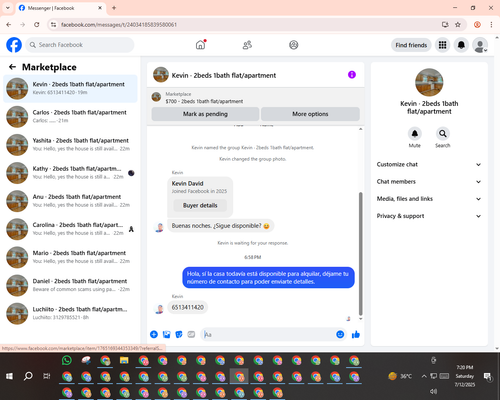Image resolution: width=500 pixels, height=400 pixels.
Task: Click the chat messages scrollbar
Action: click(360, 253)
